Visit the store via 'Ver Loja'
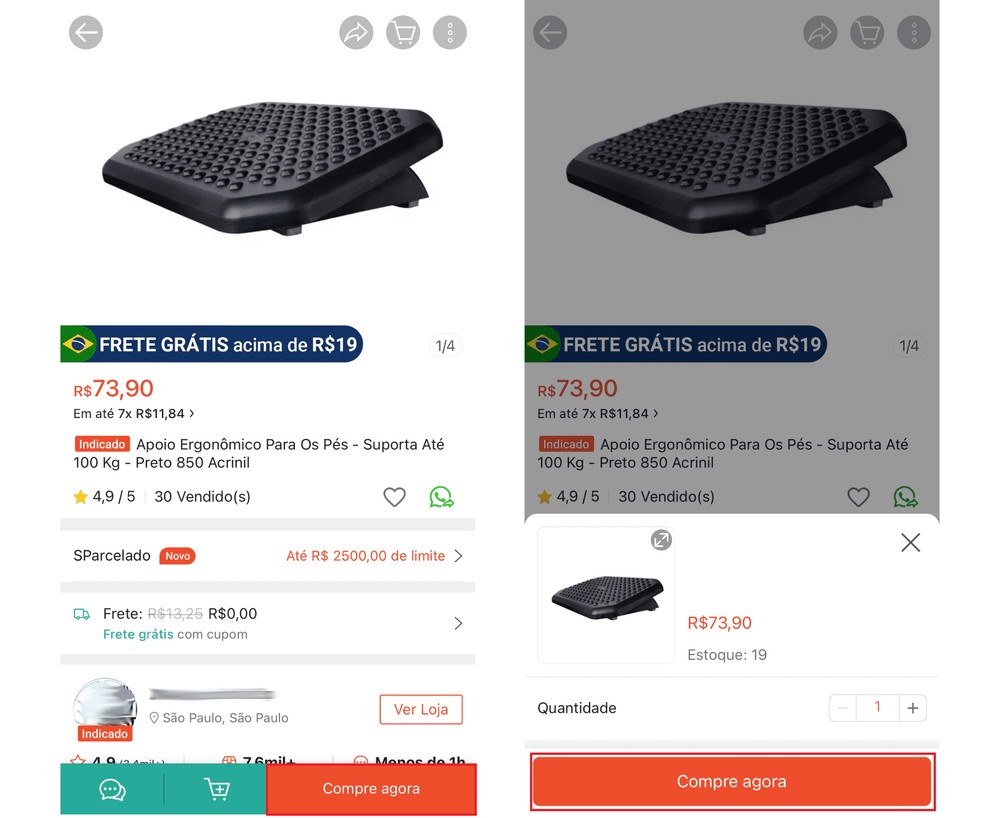Image resolution: width=1000 pixels, height=818 pixels. tap(420, 709)
